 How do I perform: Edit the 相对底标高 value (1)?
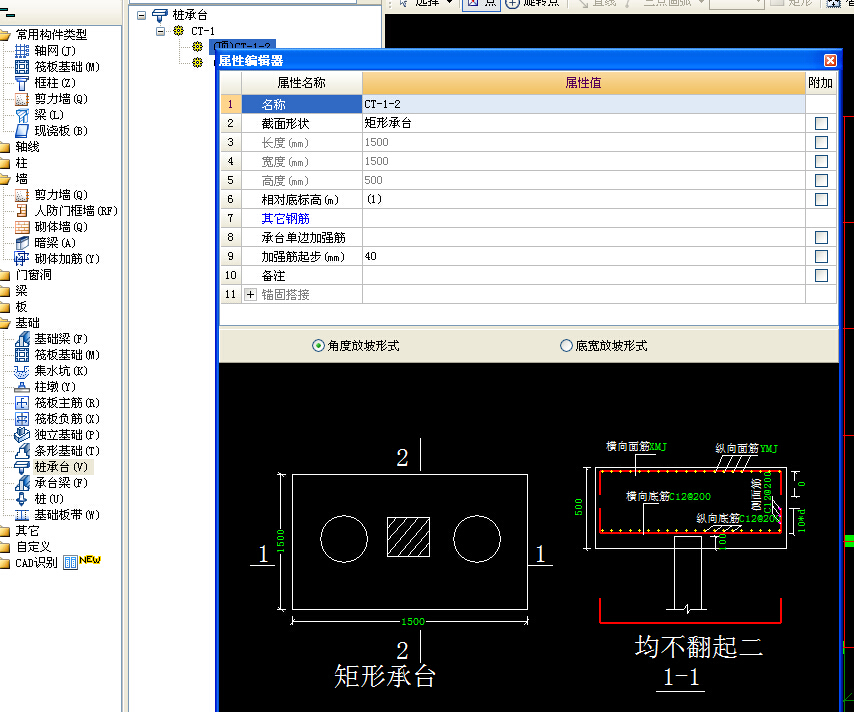coord(583,199)
